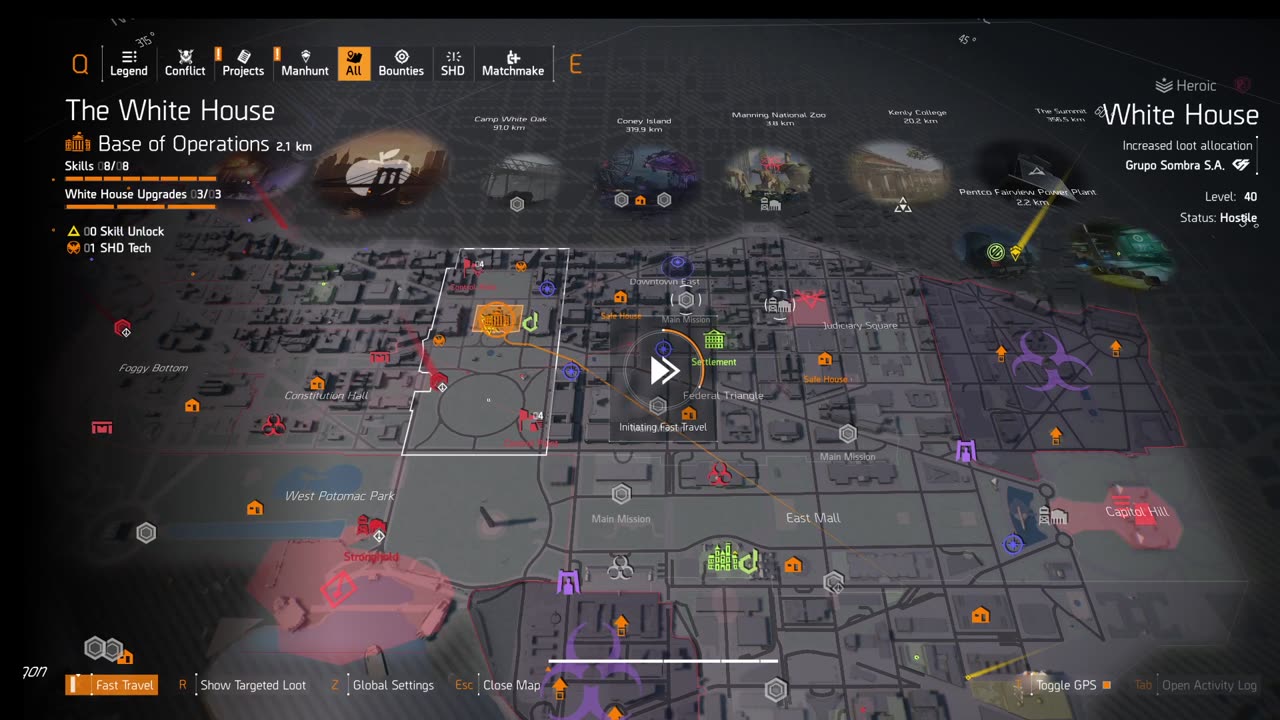Switch to the Conflict map filter
Screen dimensions: 1280x720
tap(185, 63)
